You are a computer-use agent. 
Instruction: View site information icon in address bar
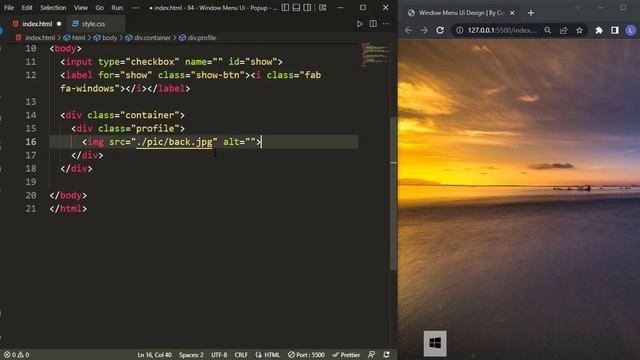click(460, 30)
